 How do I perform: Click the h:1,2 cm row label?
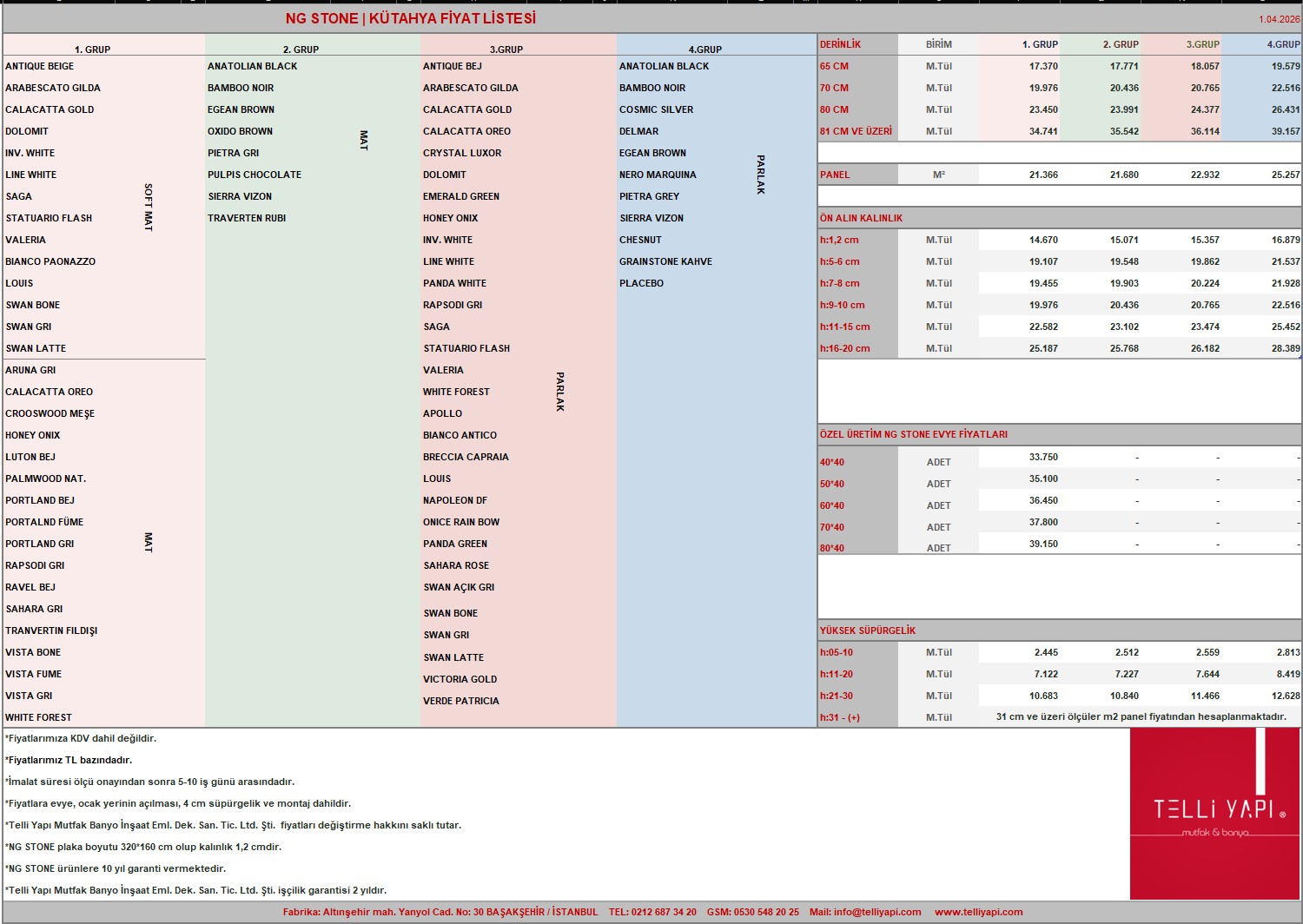click(x=839, y=240)
